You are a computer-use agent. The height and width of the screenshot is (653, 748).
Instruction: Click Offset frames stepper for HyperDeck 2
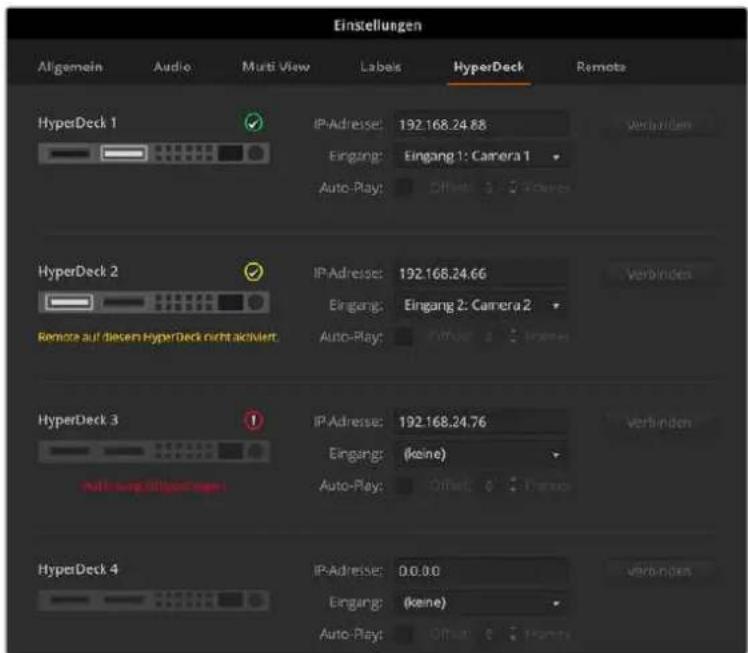pos(513,336)
